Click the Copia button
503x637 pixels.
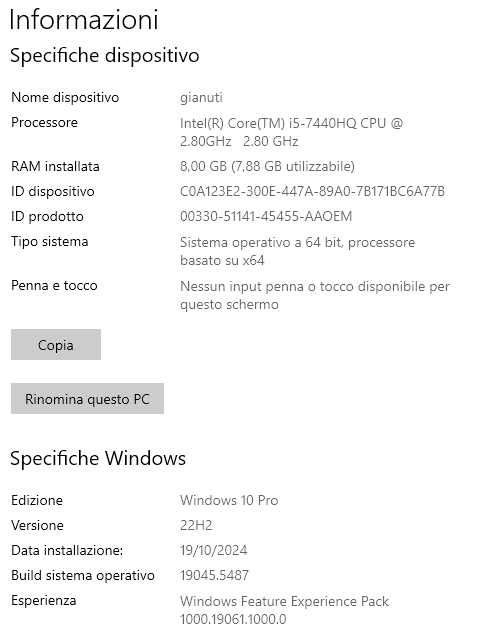56,344
